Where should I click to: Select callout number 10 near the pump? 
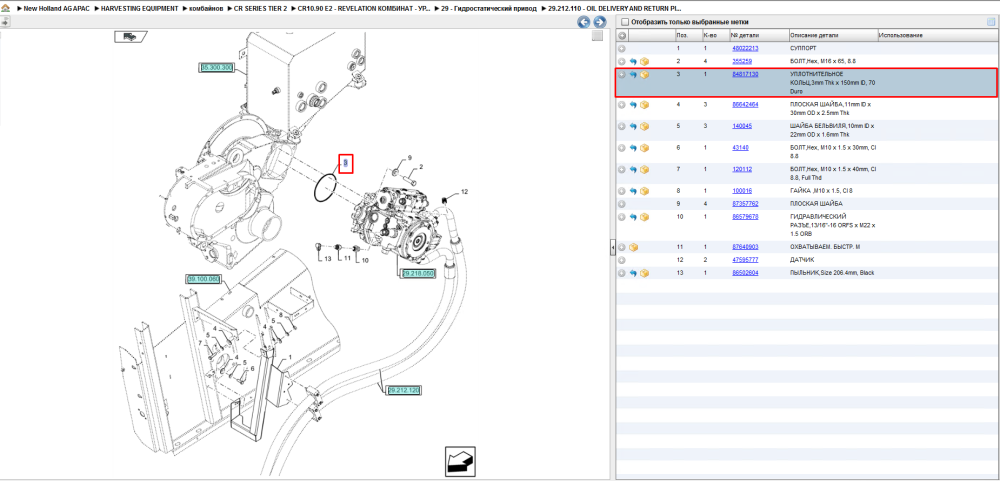click(365, 260)
